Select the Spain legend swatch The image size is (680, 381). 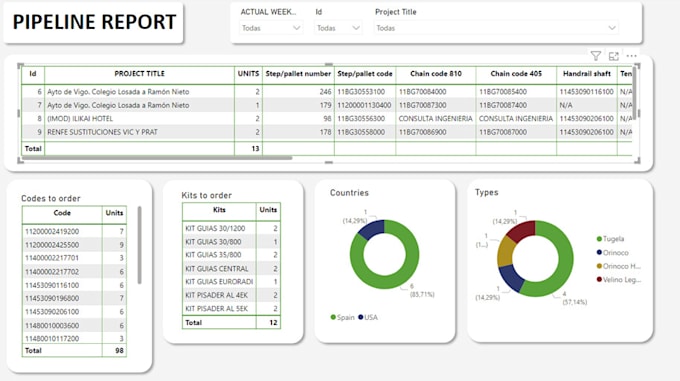click(333, 317)
